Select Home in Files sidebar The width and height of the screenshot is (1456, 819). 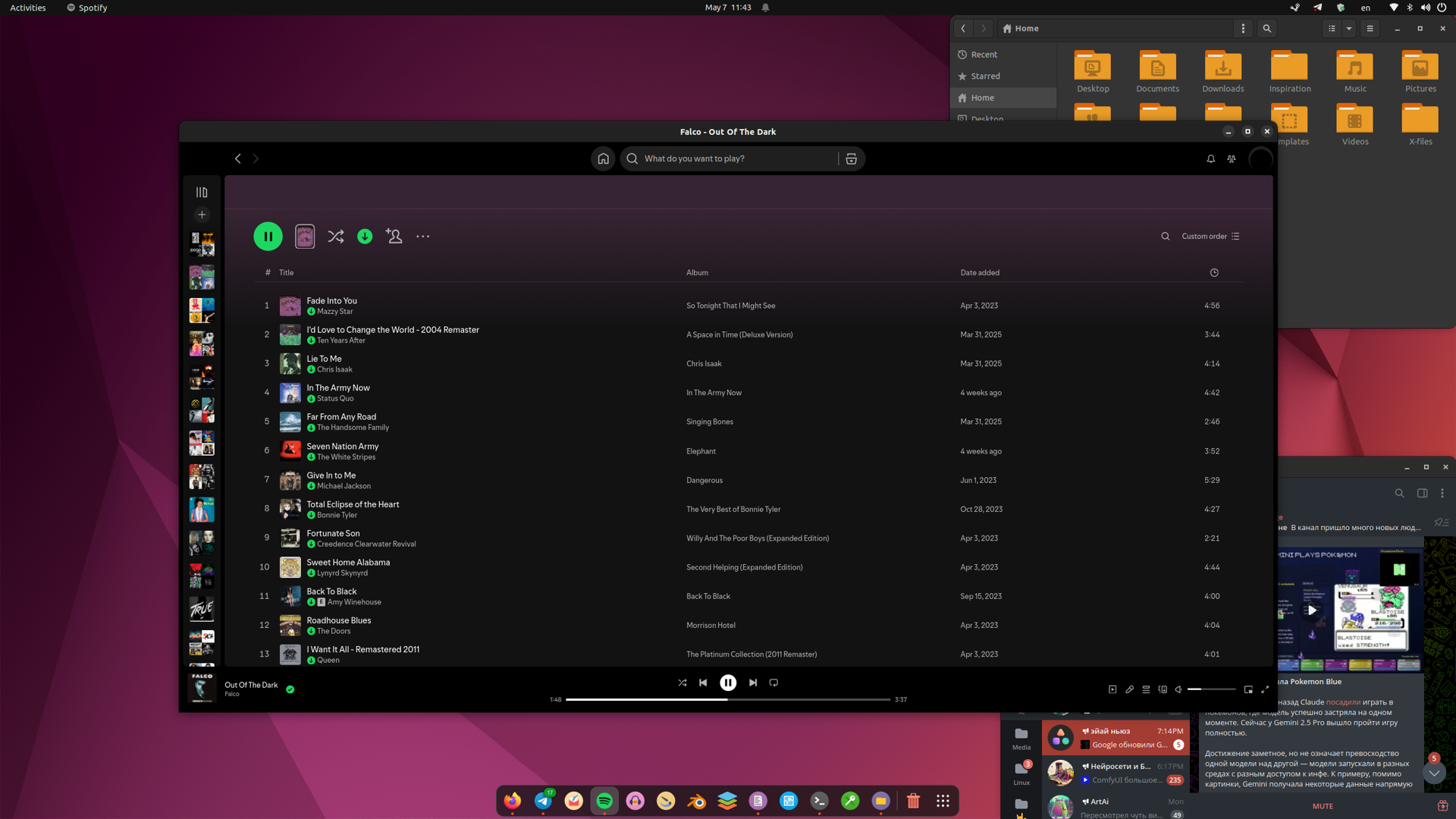(1003, 98)
